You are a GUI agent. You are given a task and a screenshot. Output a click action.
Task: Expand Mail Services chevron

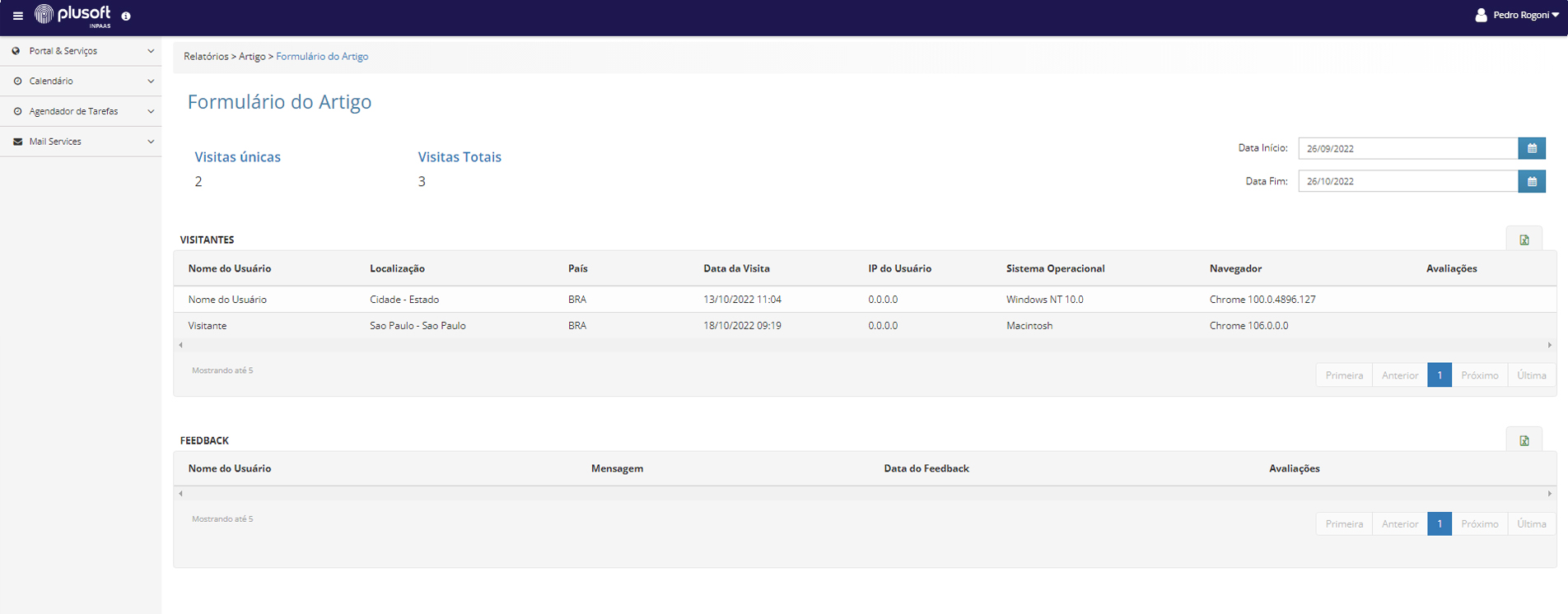coord(151,142)
